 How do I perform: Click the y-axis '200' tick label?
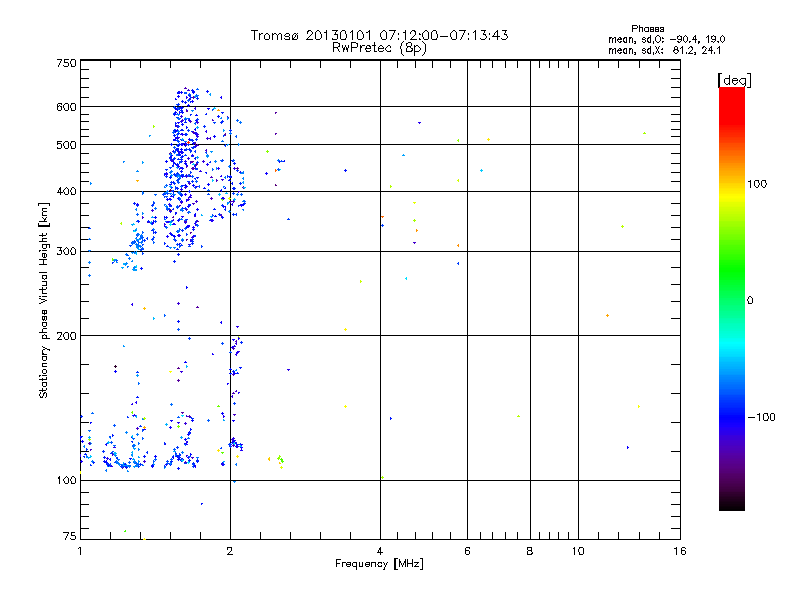(66, 336)
